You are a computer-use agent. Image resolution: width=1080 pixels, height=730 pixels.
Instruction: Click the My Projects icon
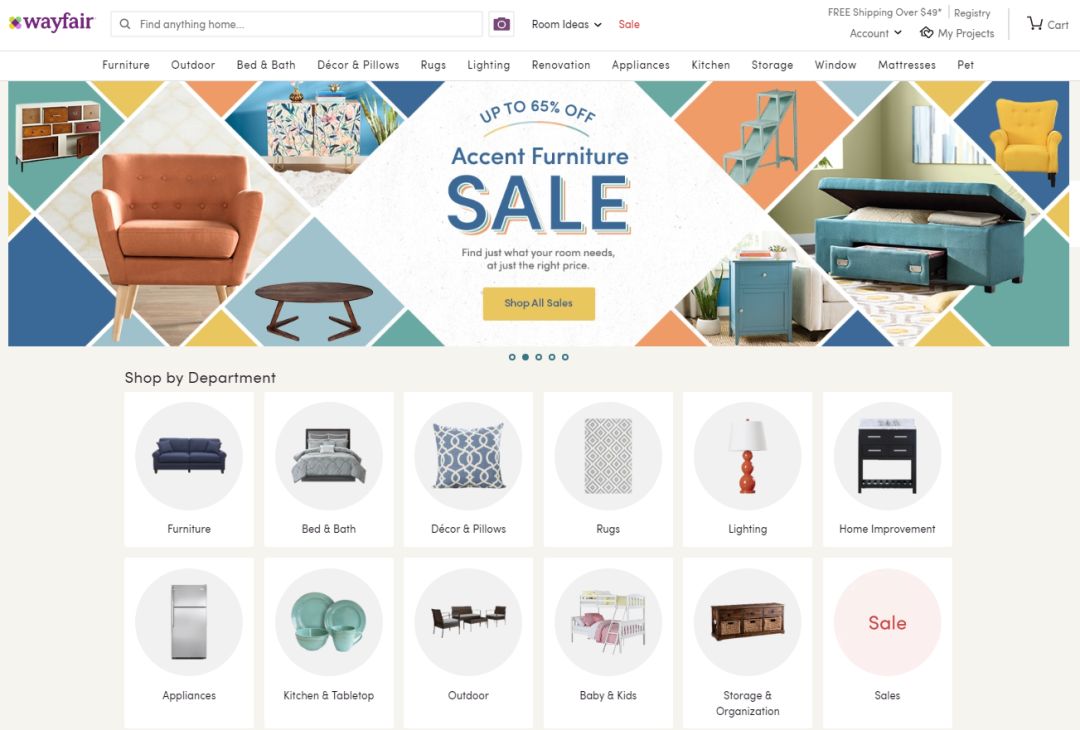tap(926, 32)
